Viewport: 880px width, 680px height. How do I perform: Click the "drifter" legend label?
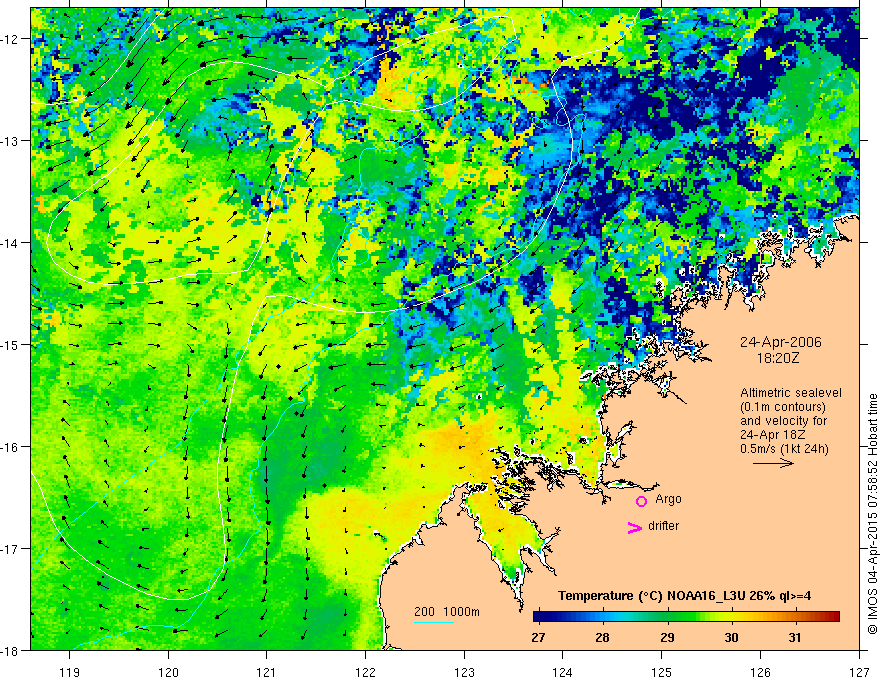(x=663, y=526)
